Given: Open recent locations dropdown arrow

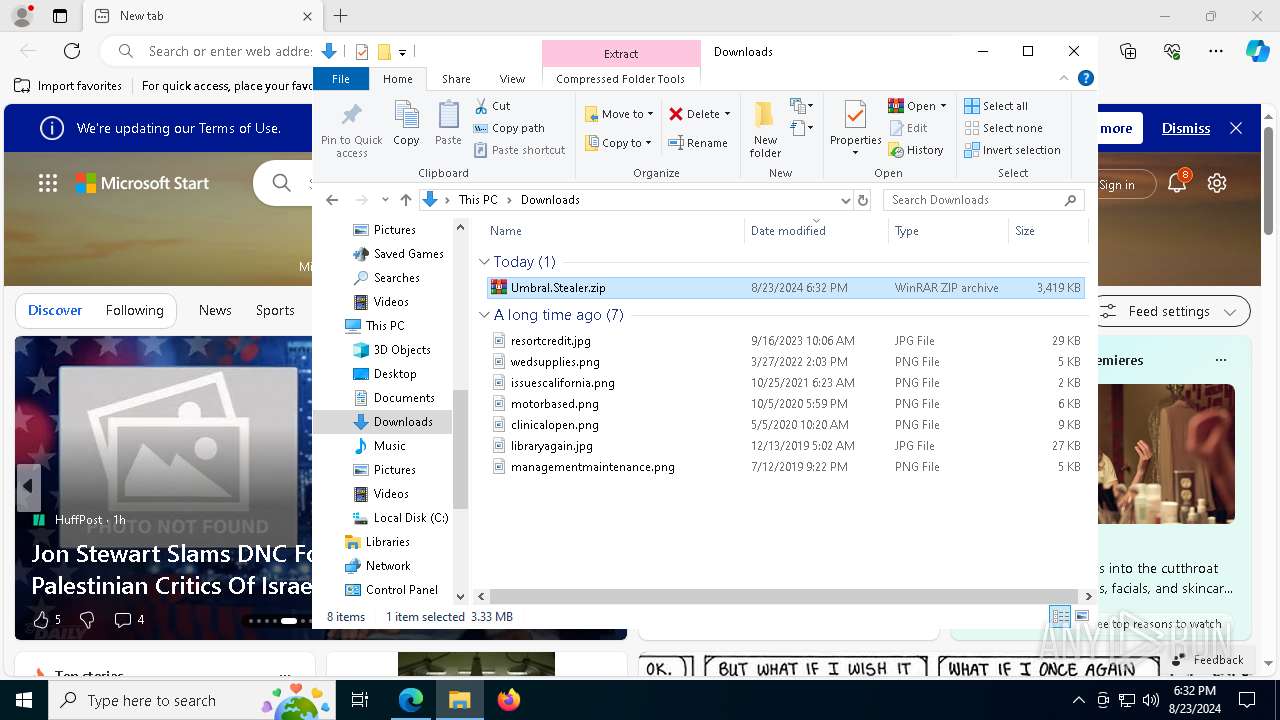Looking at the screenshot, I should coord(385,200).
